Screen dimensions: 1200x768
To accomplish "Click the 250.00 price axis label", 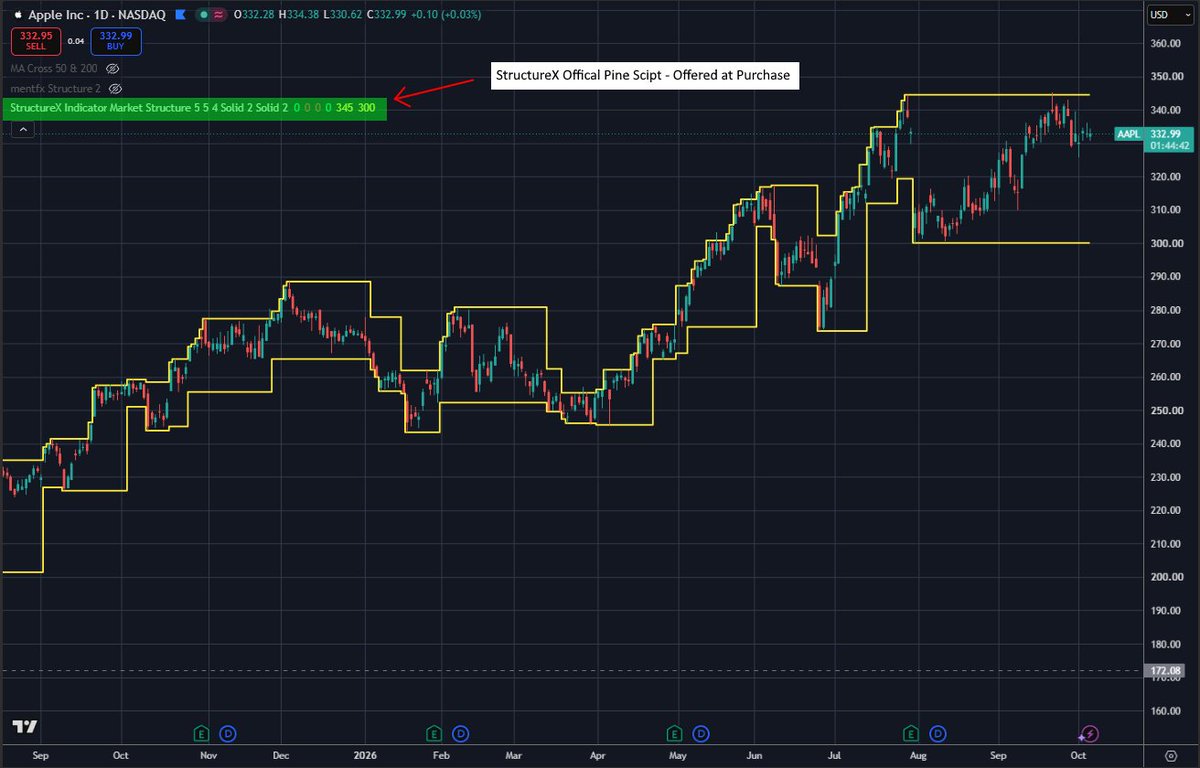I will point(1166,410).
